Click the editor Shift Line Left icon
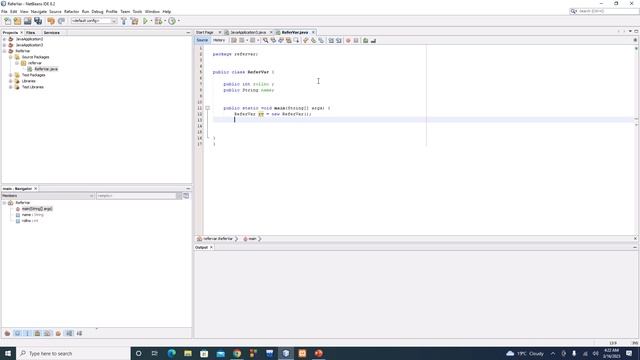The width and height of the screenshot is (640, 360). 331,40
